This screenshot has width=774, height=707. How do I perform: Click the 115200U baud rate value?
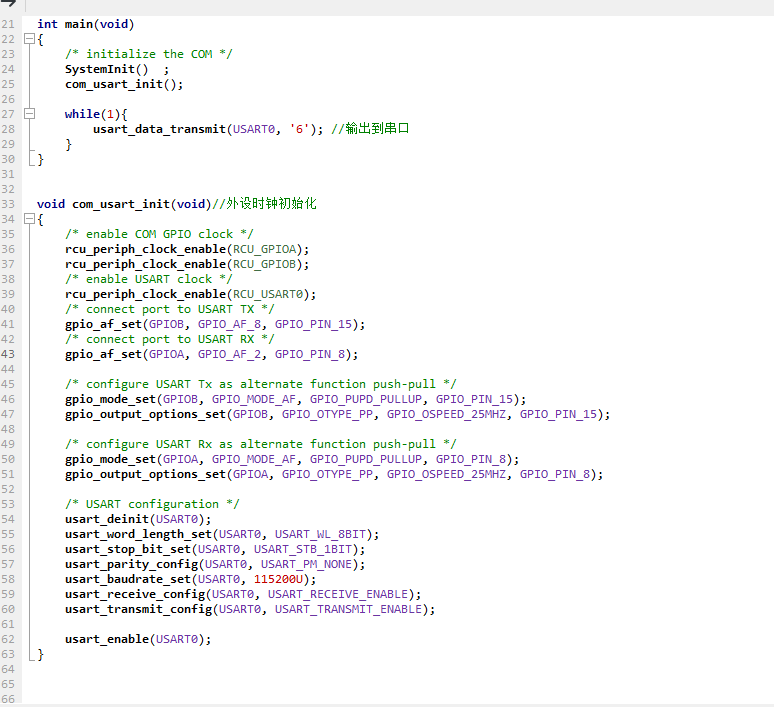tap(285, 579)
